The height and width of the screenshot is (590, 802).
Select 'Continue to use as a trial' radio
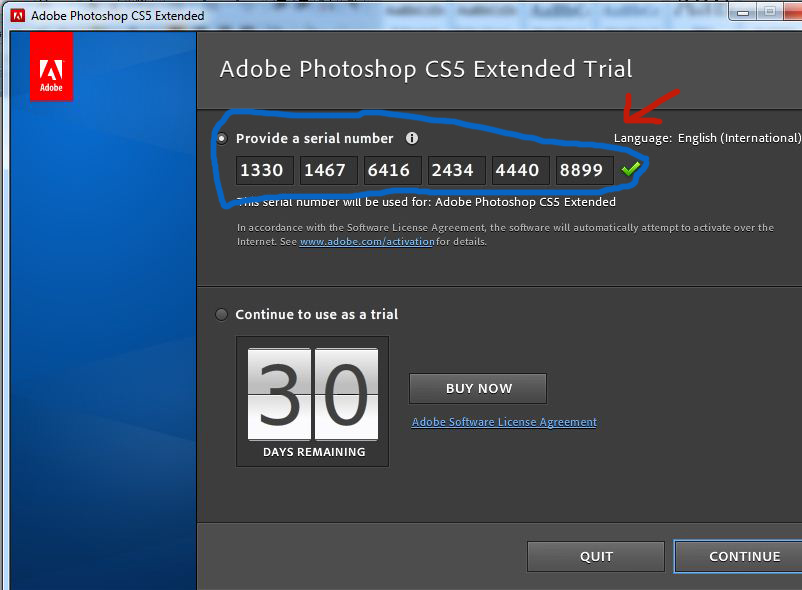221,314
